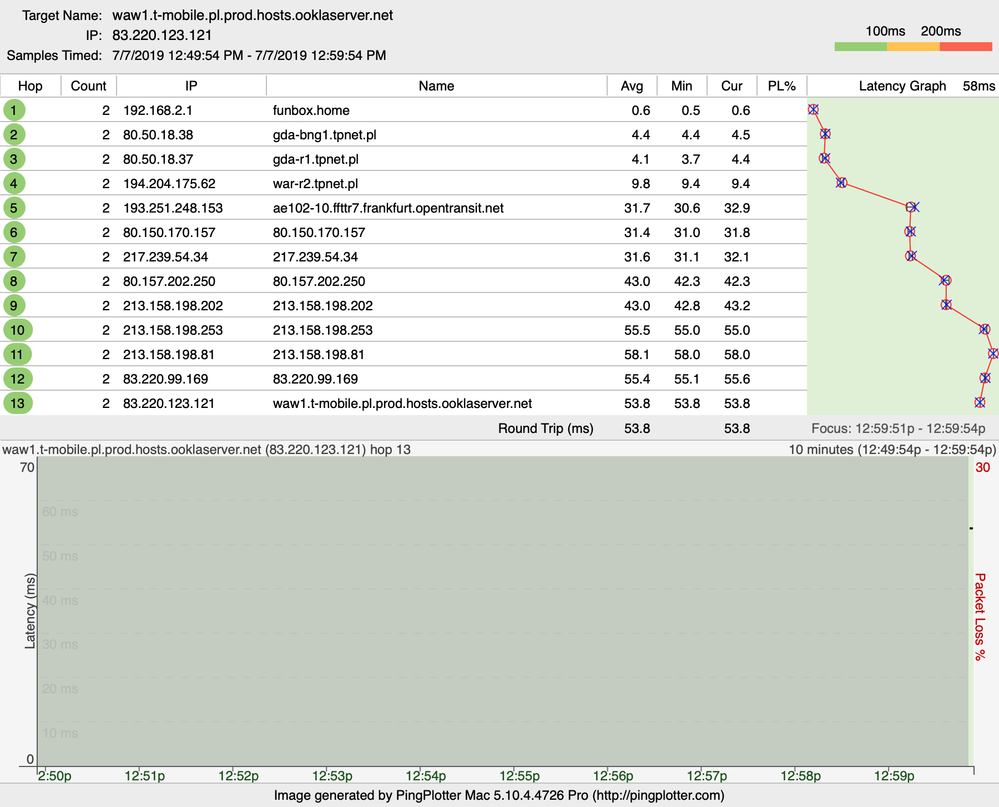Click the 12:55p timeline label
Viewport: 999px width, 807px height.
click(x=518, y=775)
